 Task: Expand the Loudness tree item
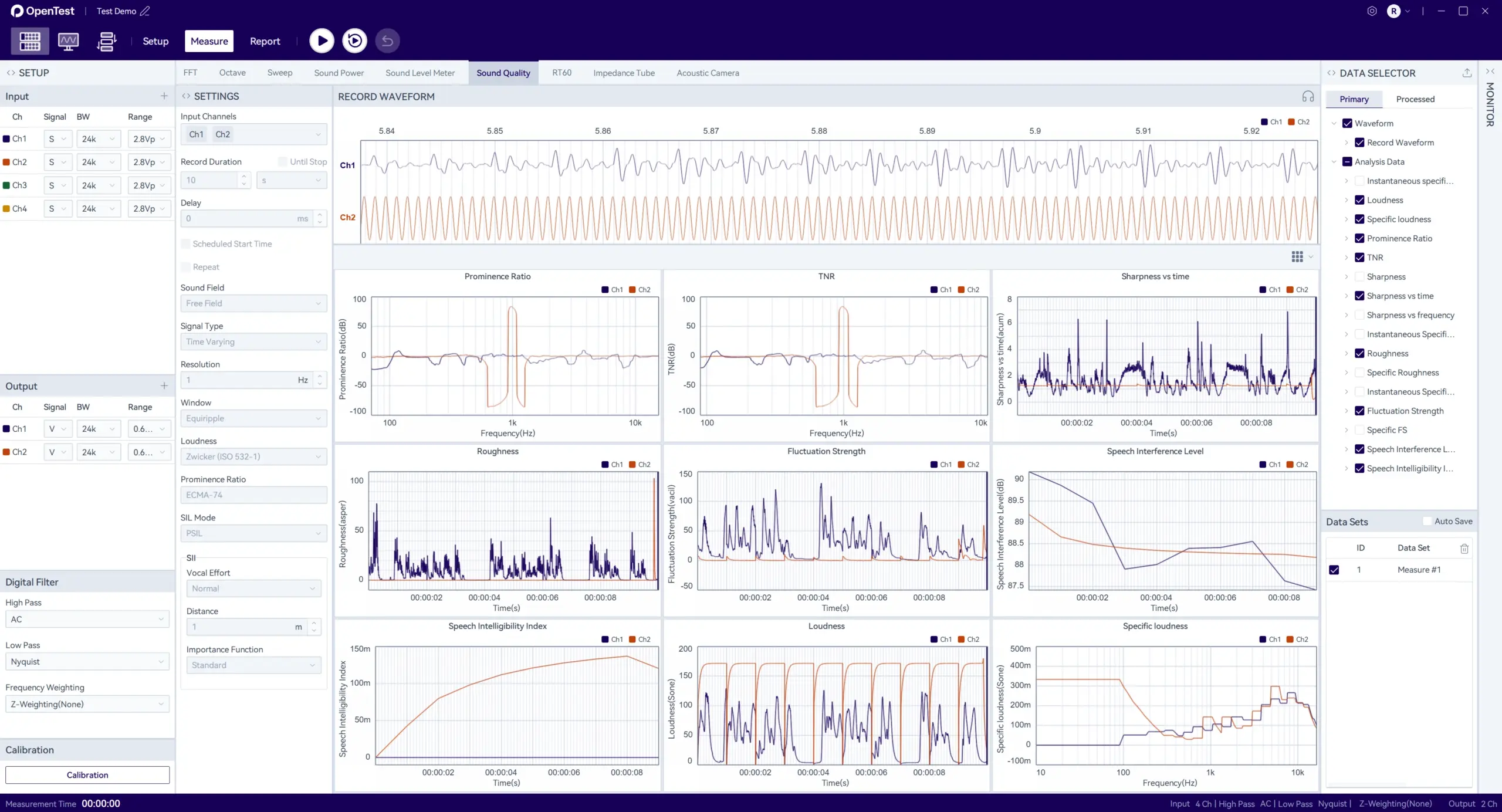(1346, 200)
